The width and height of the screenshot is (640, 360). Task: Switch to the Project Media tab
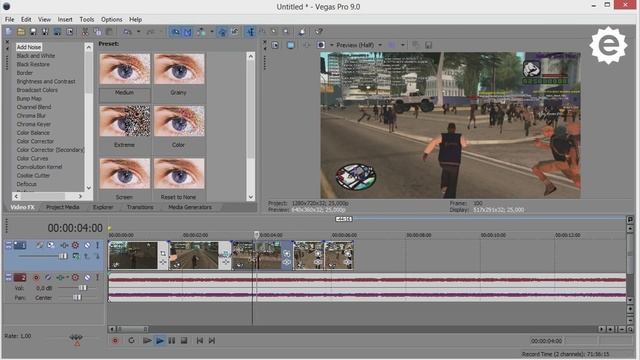[x=62, y=207]
